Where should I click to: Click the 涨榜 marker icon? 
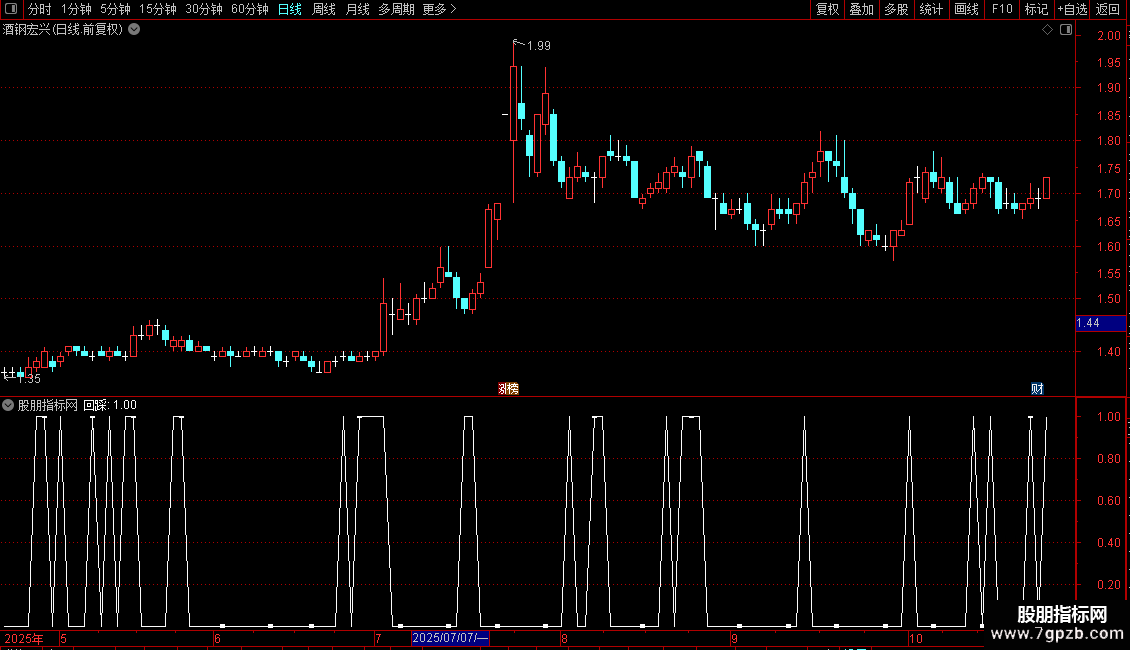coord(508,388)
